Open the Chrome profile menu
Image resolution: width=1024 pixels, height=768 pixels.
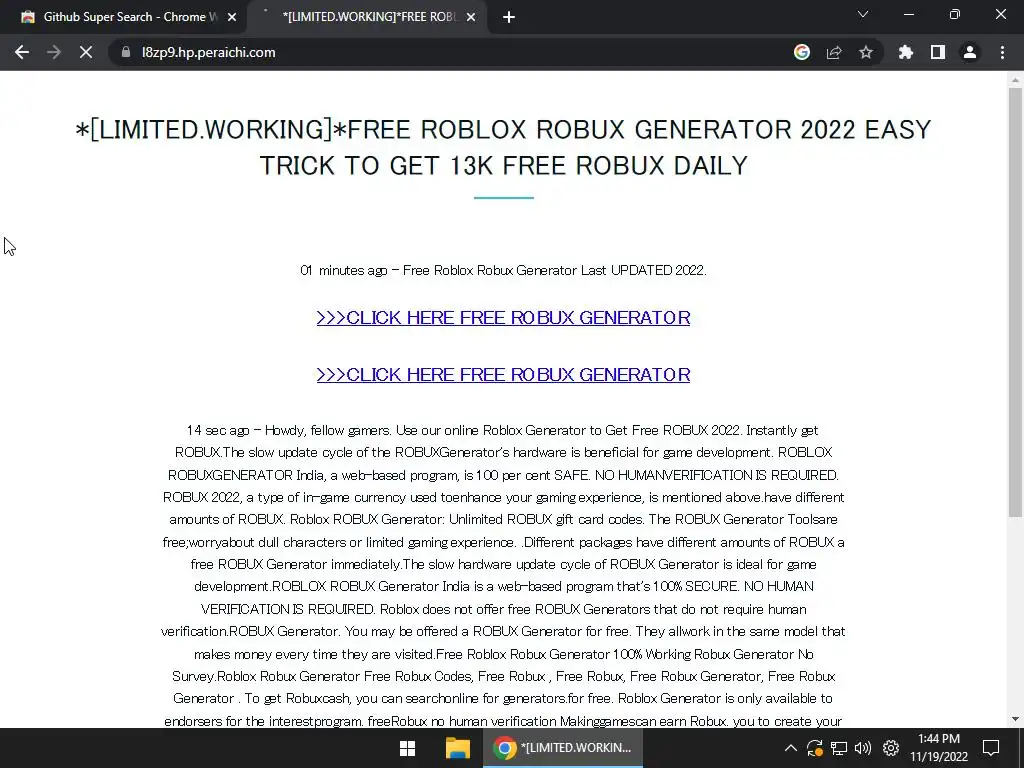970,52
